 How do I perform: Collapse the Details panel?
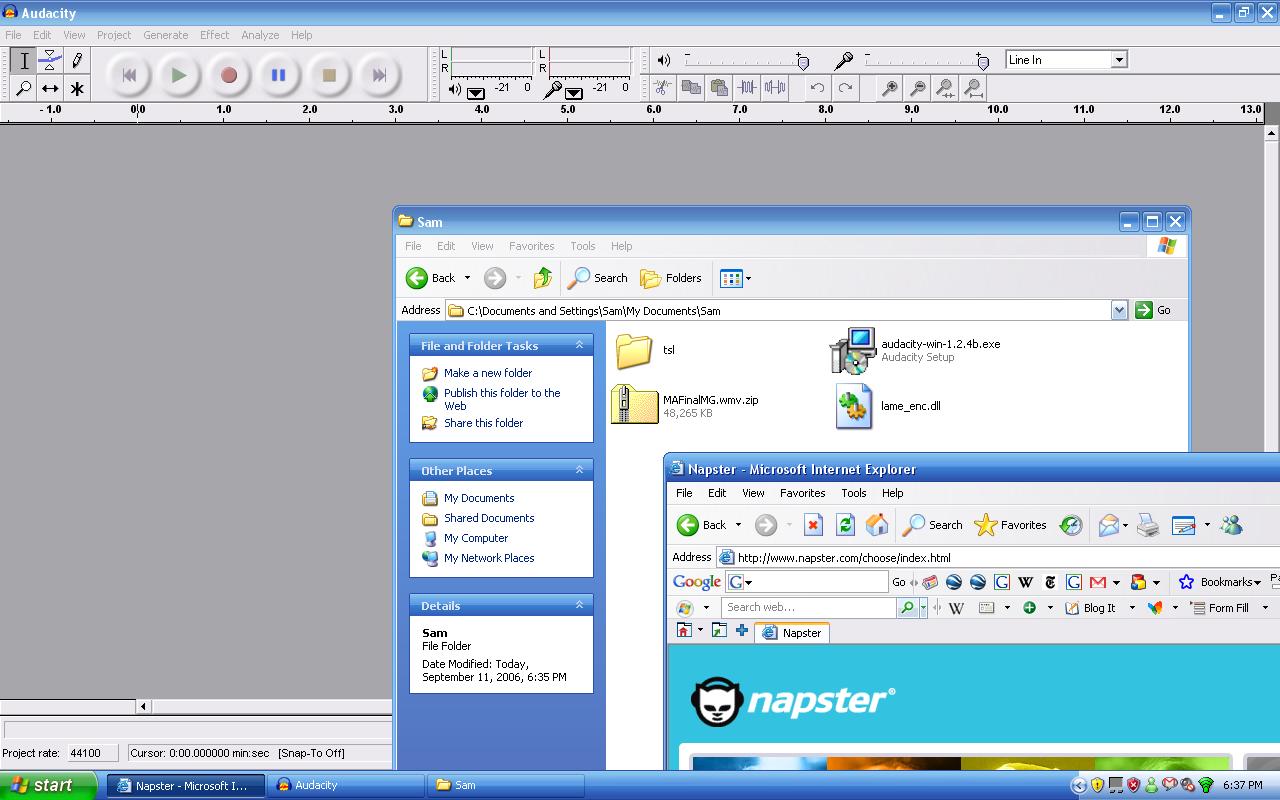click(x=579, y=605)
